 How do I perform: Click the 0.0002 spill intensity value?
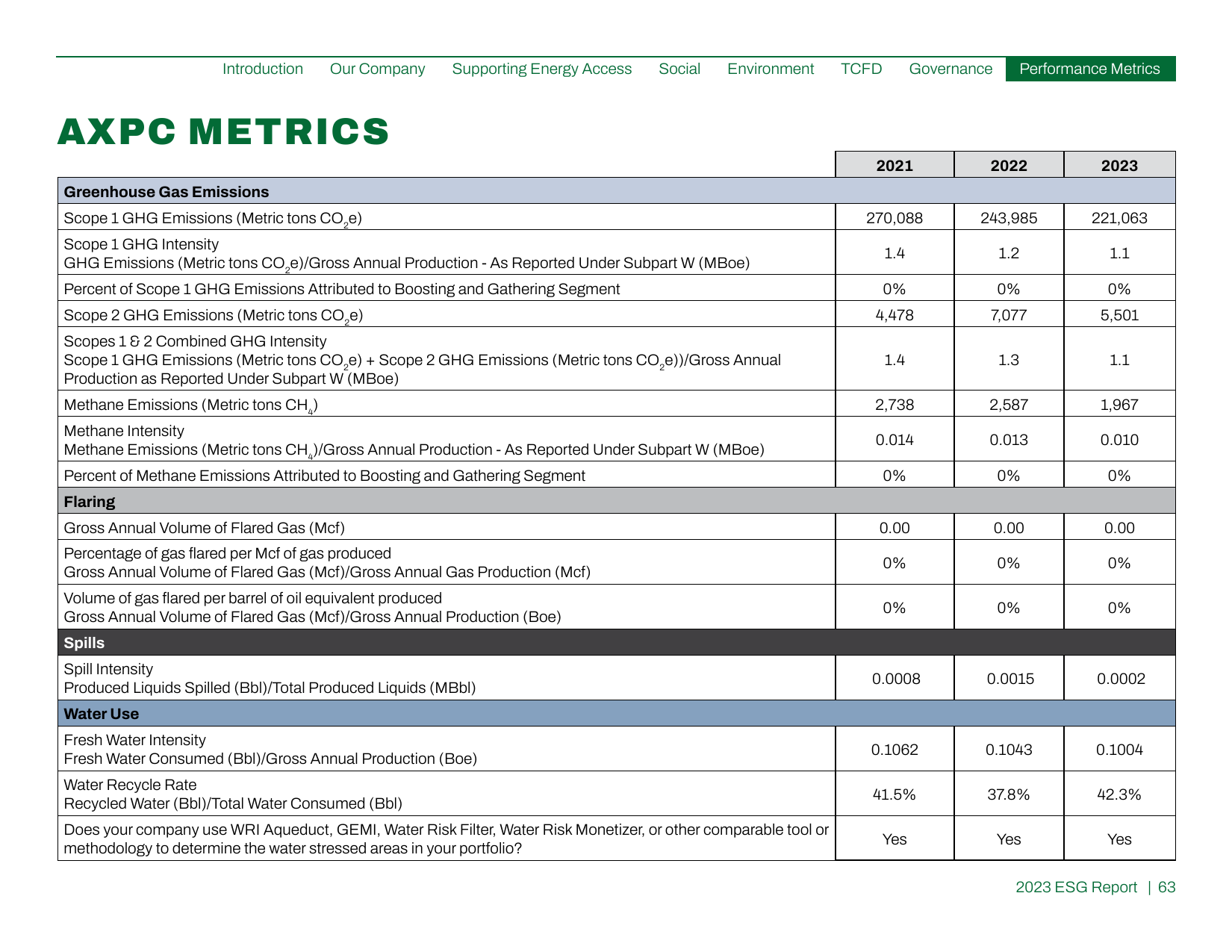(x=1121, y=679)
